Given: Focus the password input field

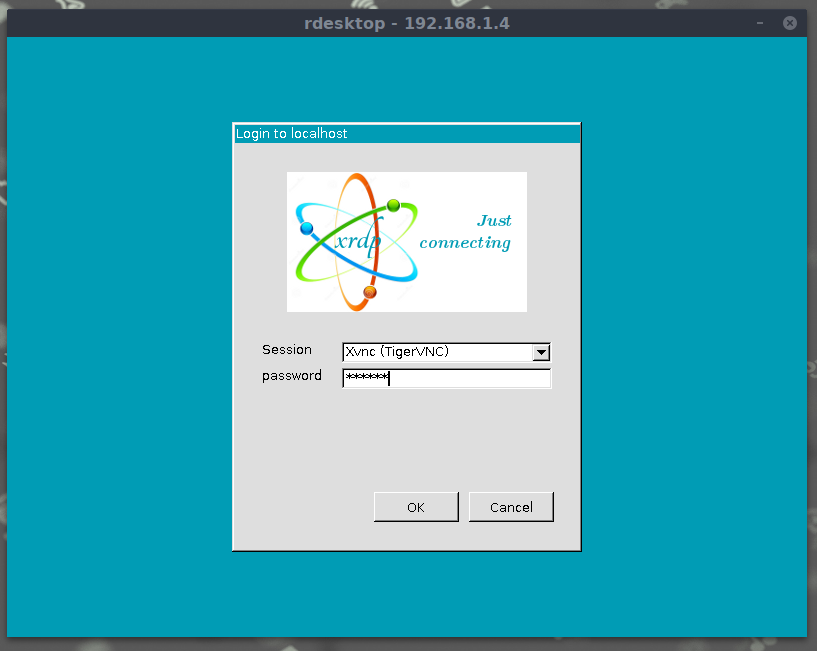Looking at the screenshot, I should click(x=447, y=378).
